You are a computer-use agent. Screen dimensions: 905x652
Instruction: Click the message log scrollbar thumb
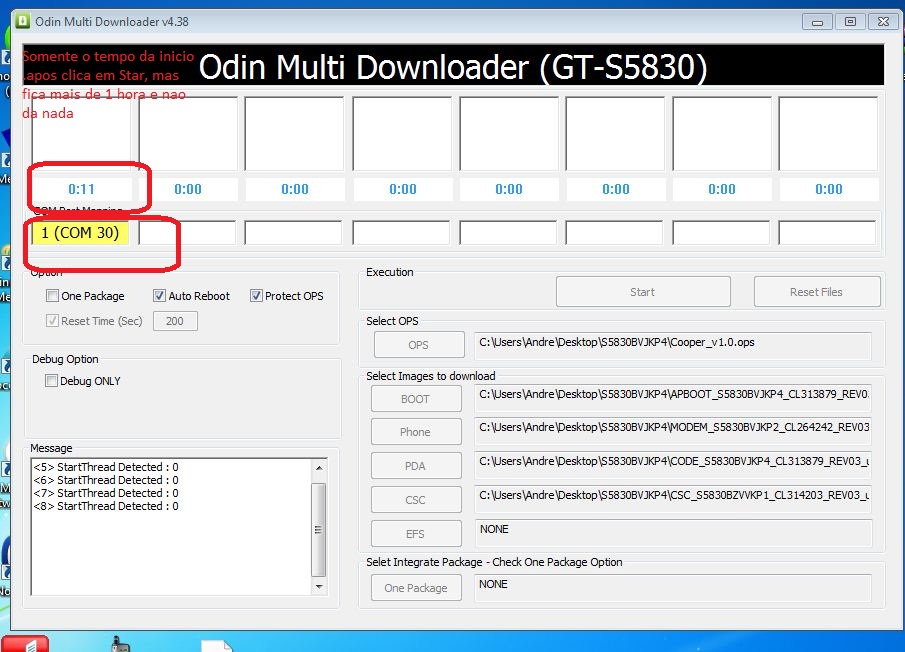pos(319,529)
